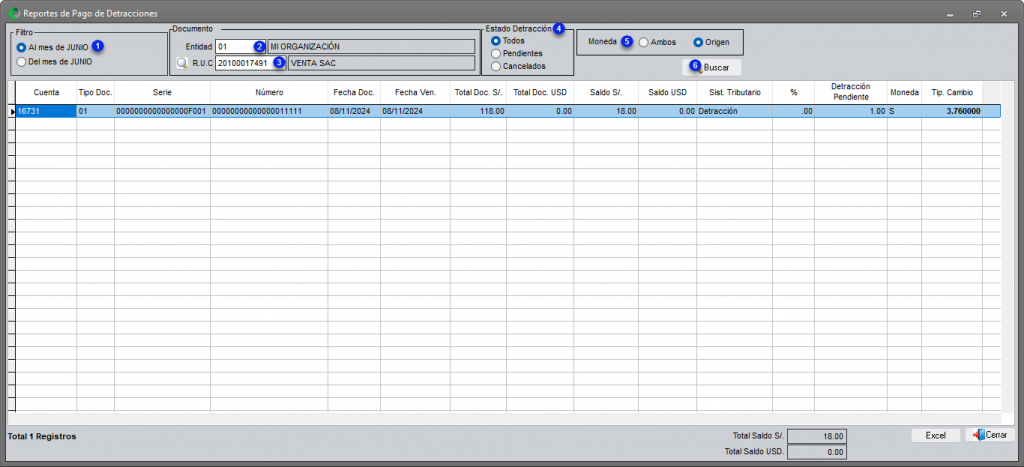Click the 'Saldo S/.' column header
This screenshot has width=1024, height=467.
[606, 93]
